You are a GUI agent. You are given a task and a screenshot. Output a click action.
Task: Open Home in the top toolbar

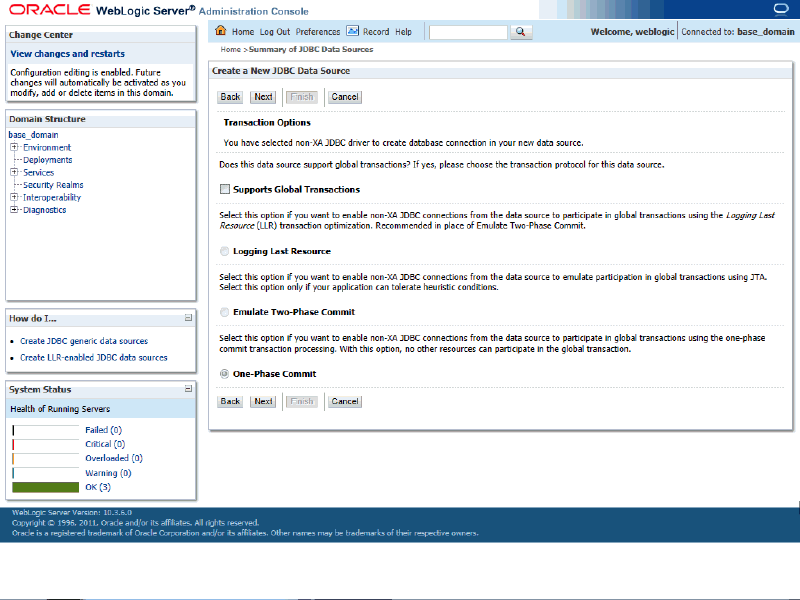pyautogui.click(x=243, y=32)
